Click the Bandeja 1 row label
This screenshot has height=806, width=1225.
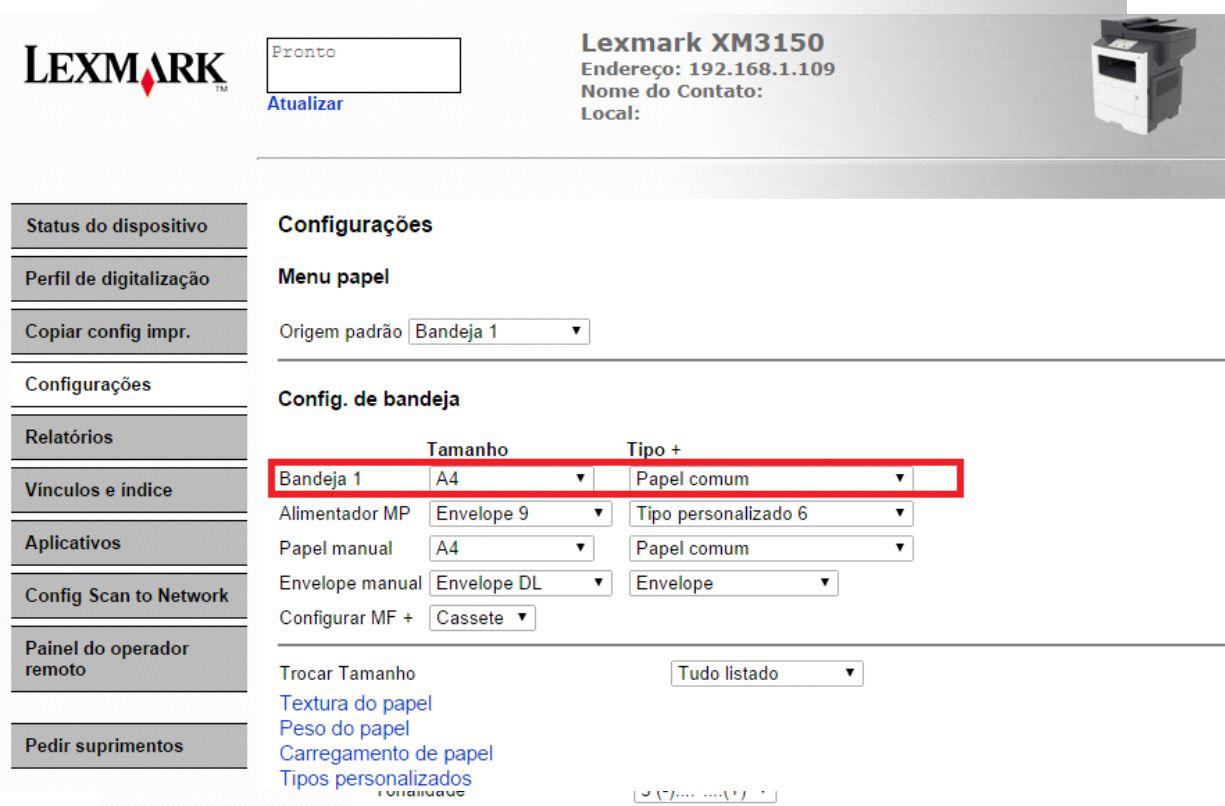coord(319,479)
